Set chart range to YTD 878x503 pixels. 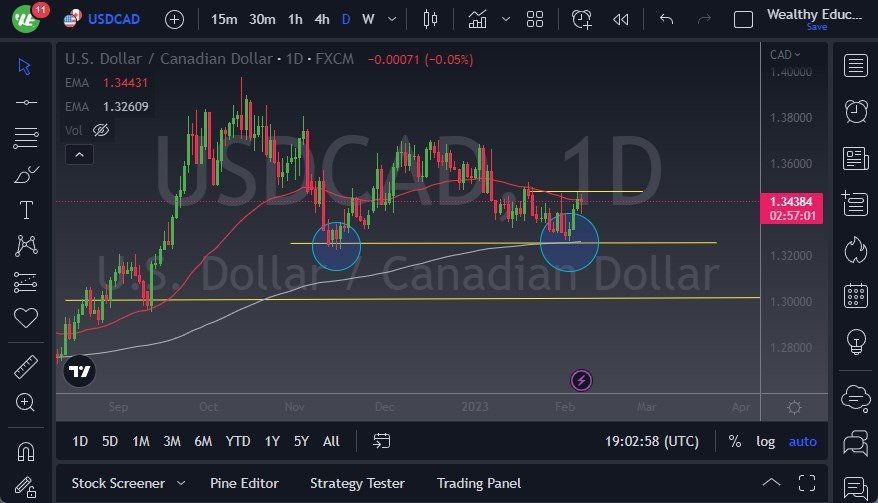click(238, 441)
